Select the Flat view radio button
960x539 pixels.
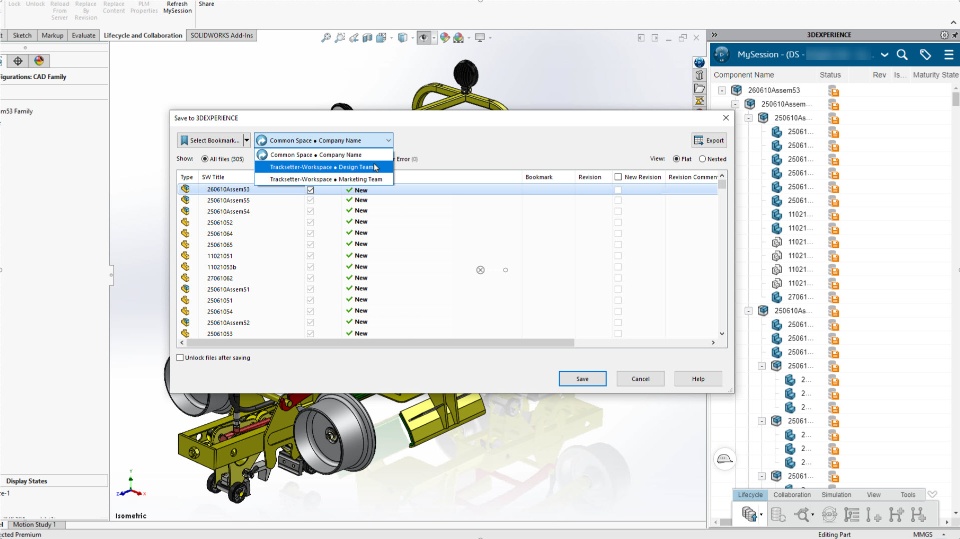tap(677, 159)
